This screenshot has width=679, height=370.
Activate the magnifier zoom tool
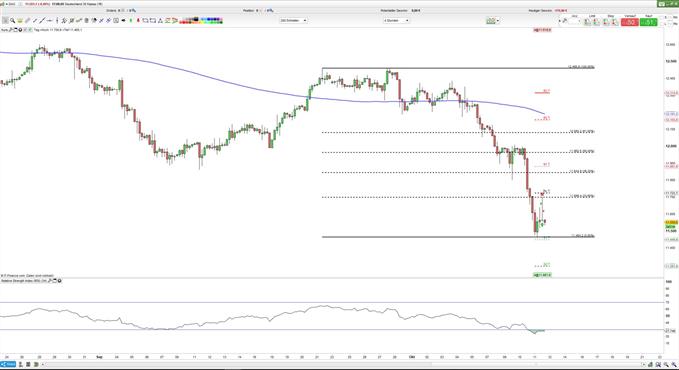click(x=13, y=20)
